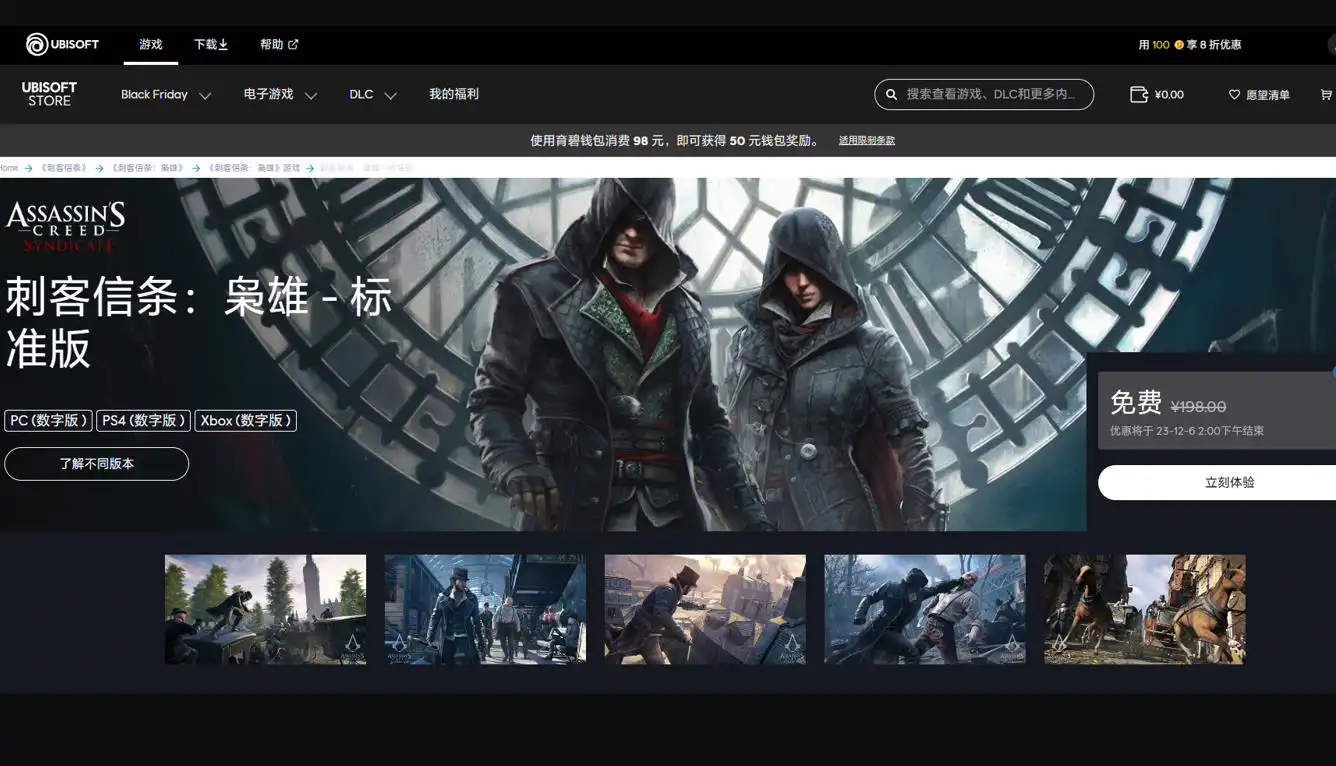Open the UBISOFT STORE home logo
This screenshot has height=766, width=1336.
(49, 94)
